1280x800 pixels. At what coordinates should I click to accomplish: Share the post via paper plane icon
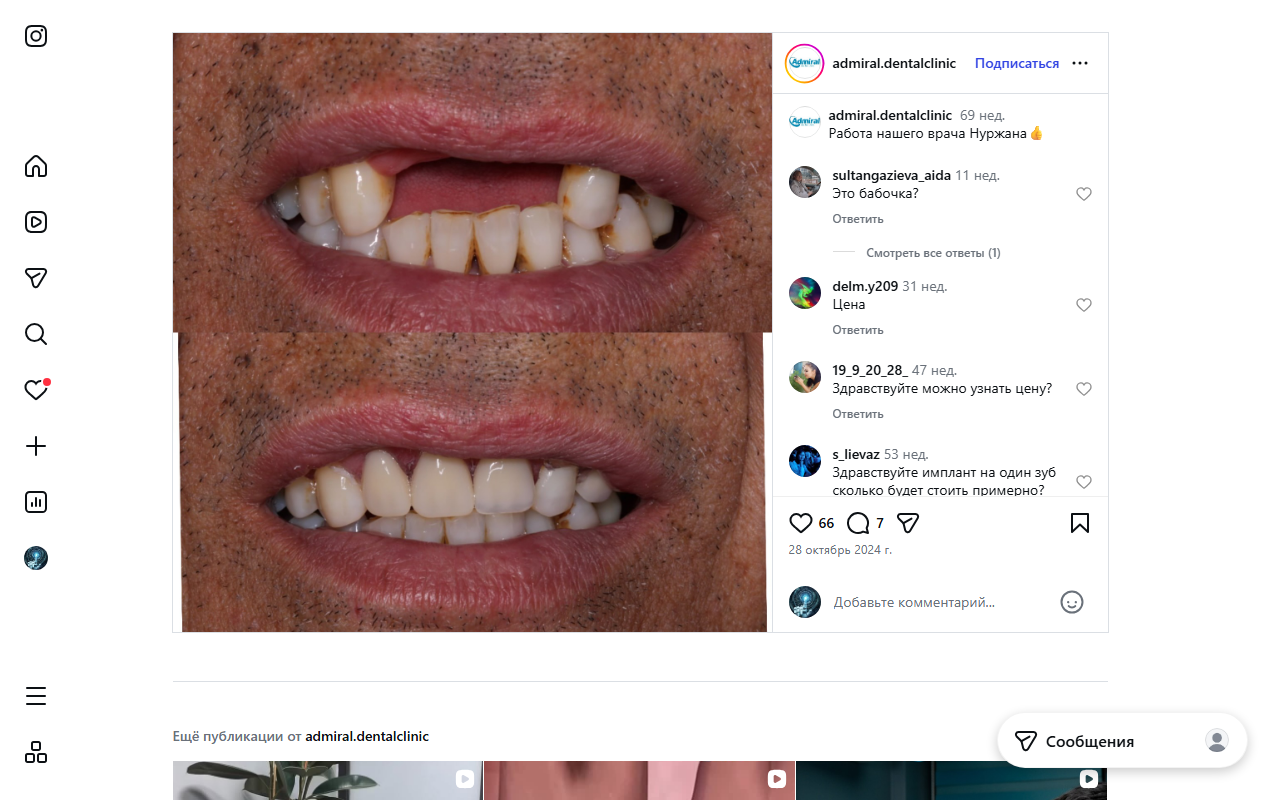(908, 523)
